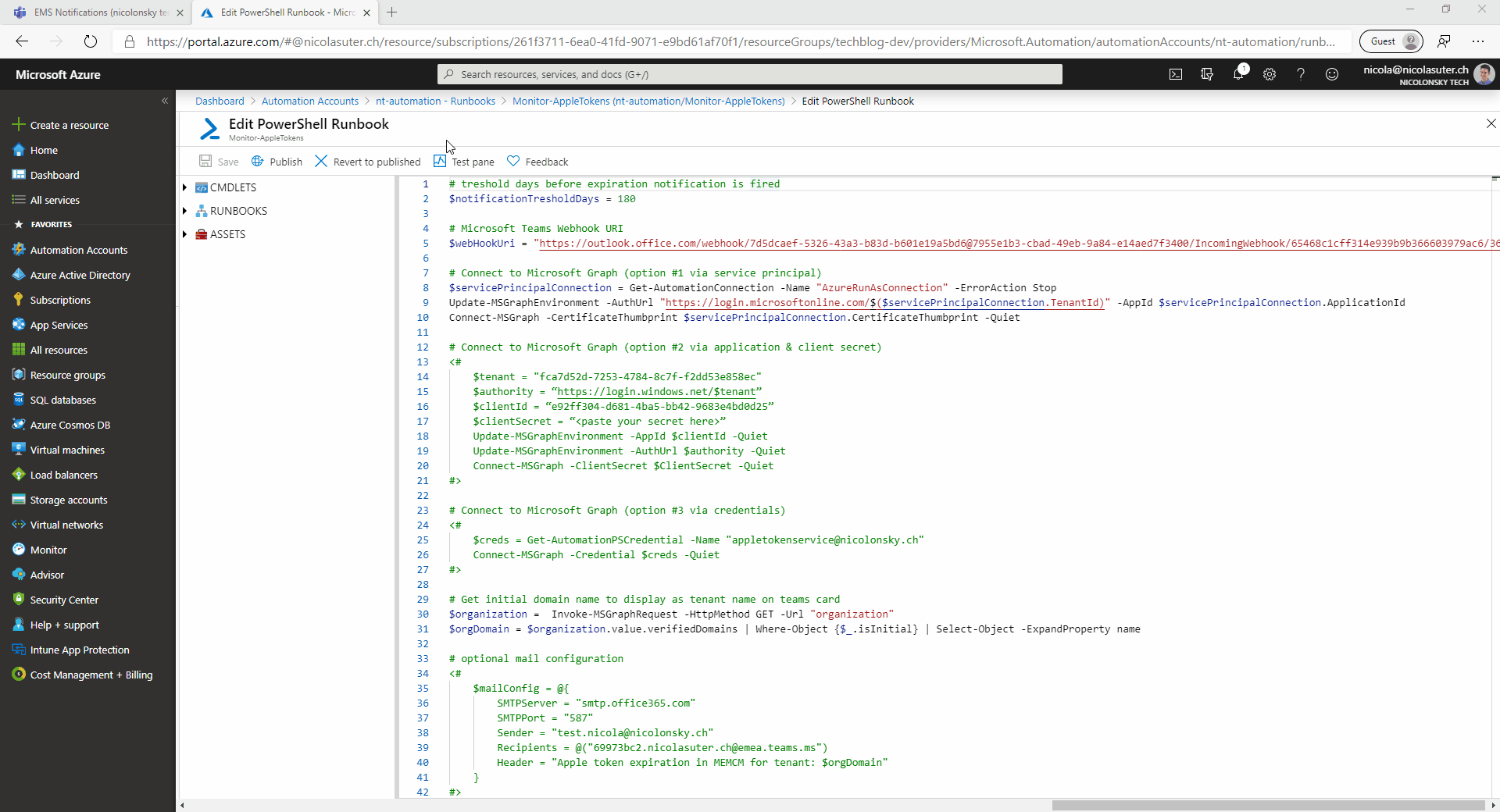Click Publish in runbook toolbar
The height and width of the screenshot is (812, 1500).
(x=277, y=162)
